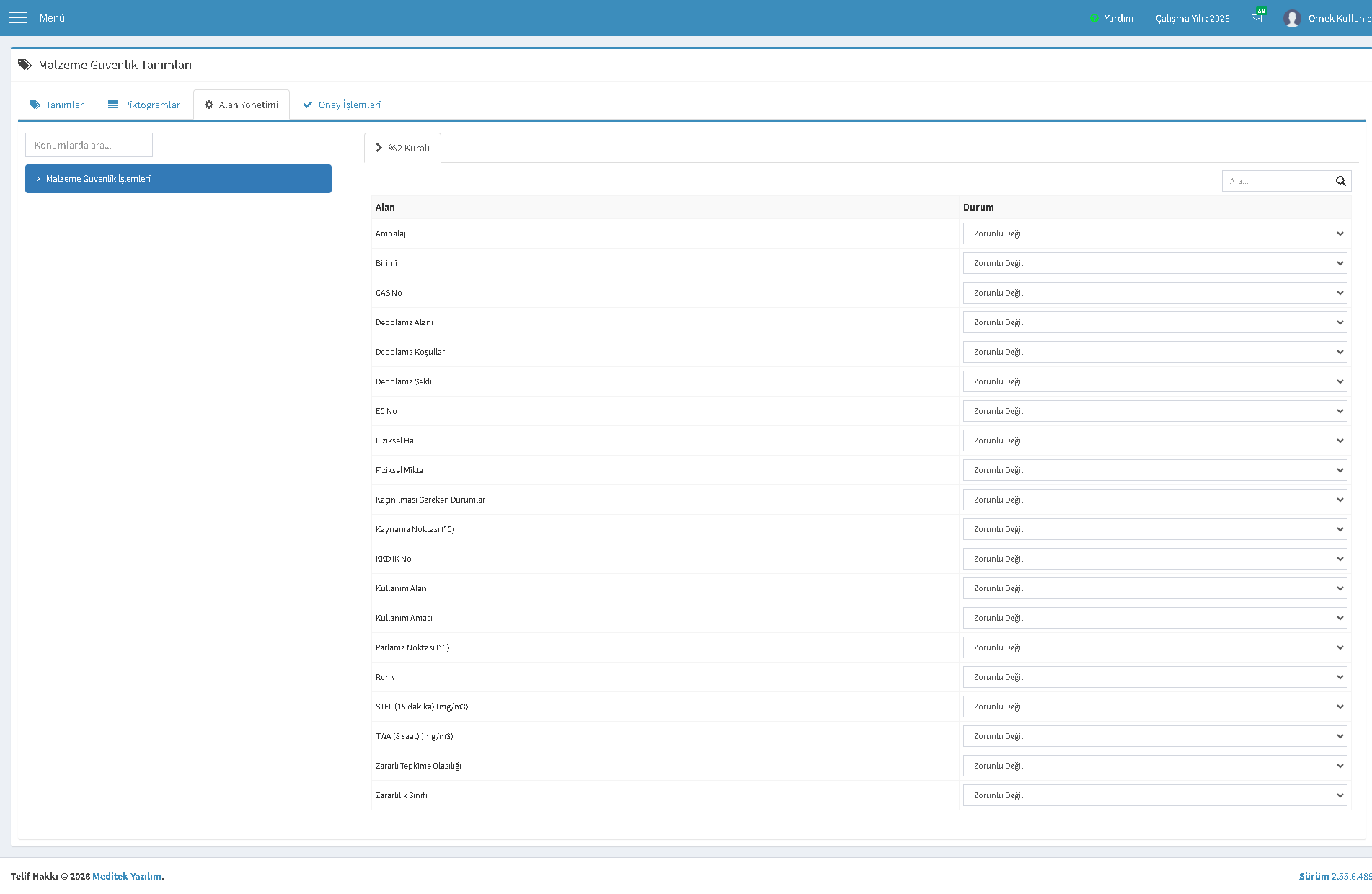Open the Meditek Yazılım link

tap(127, 876)
